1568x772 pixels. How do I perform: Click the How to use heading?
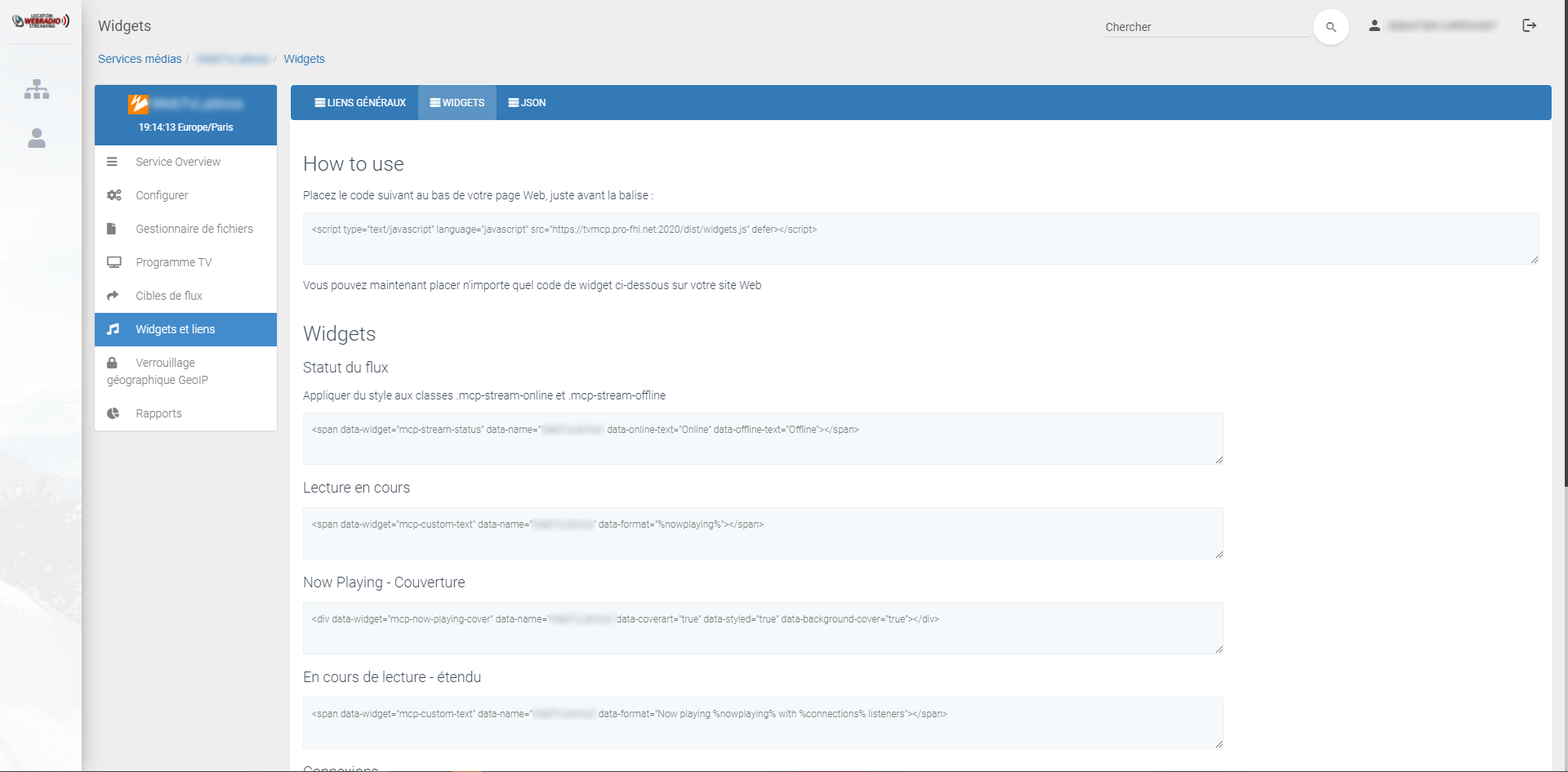[x=354, y=164]
